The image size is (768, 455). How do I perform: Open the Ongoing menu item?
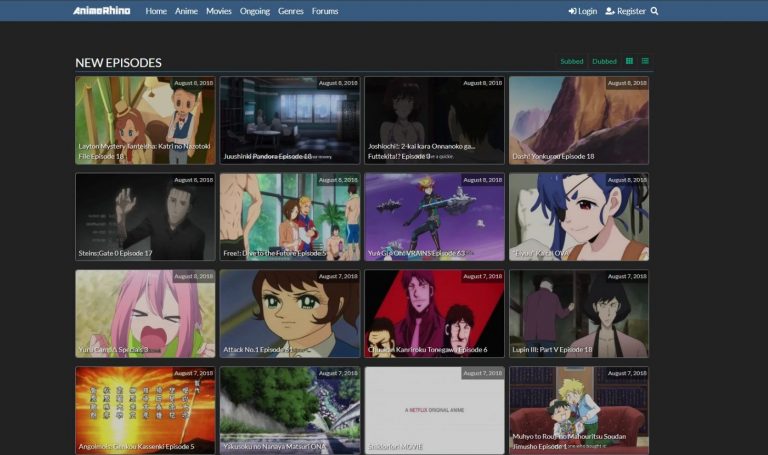255,11
